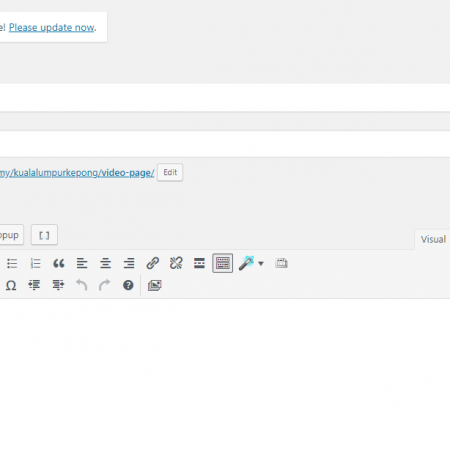Open the magic wand dropdown arrow
450x450 pixels.
point(261,264)
